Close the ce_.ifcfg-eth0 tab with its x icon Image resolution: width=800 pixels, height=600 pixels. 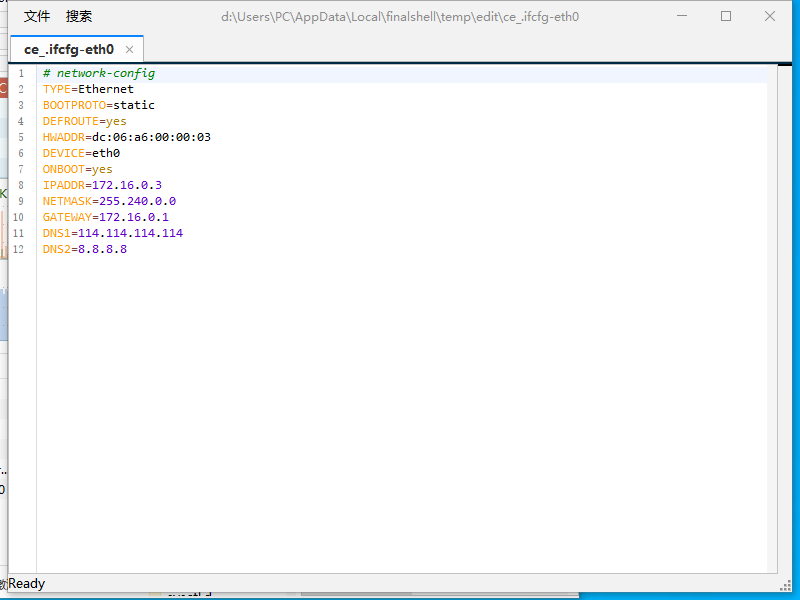pos(129,49)
